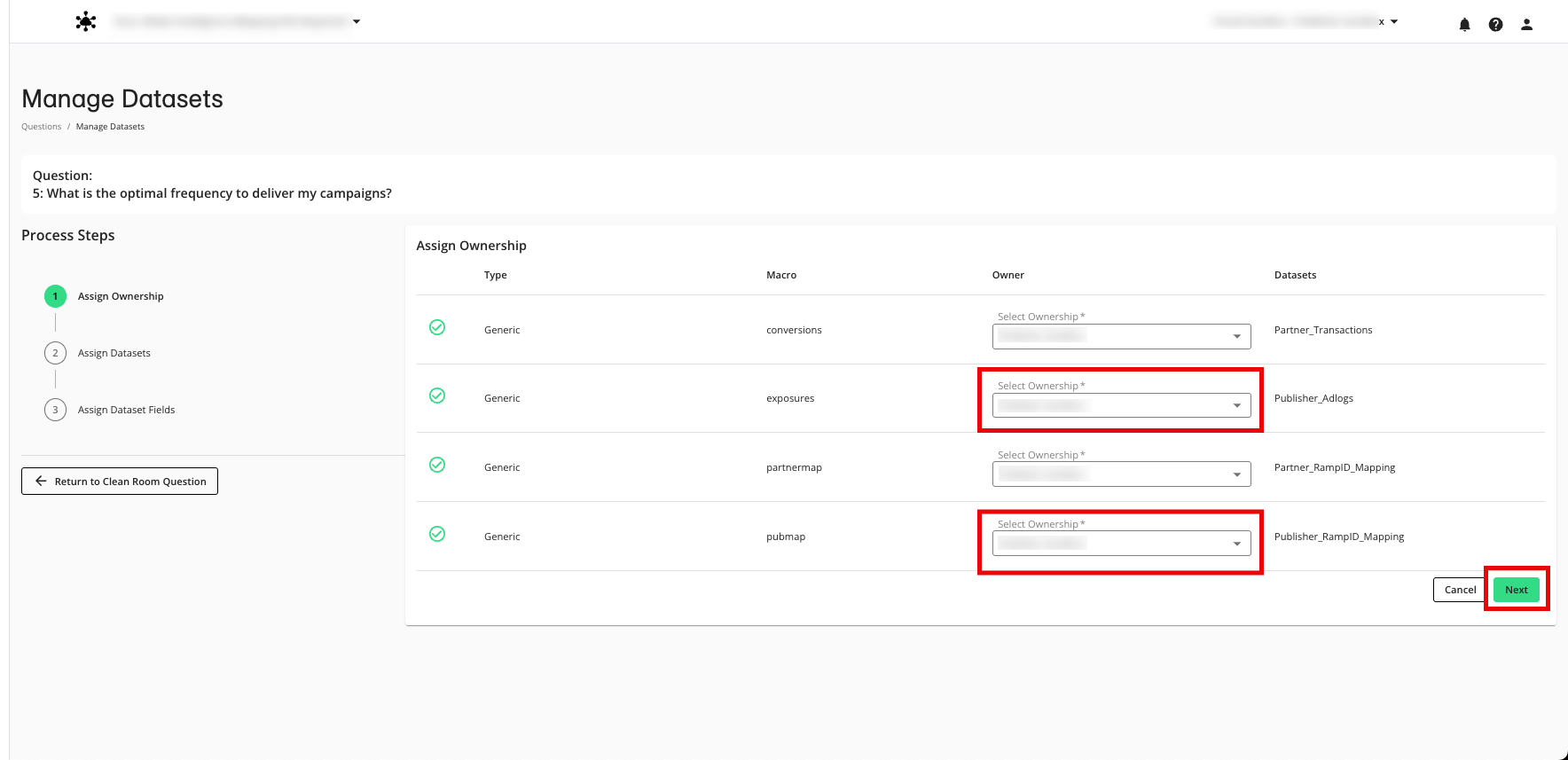This screenshot has height=760, width=1568.
Task: Open the notifications bell
Action: point(1464,25)
